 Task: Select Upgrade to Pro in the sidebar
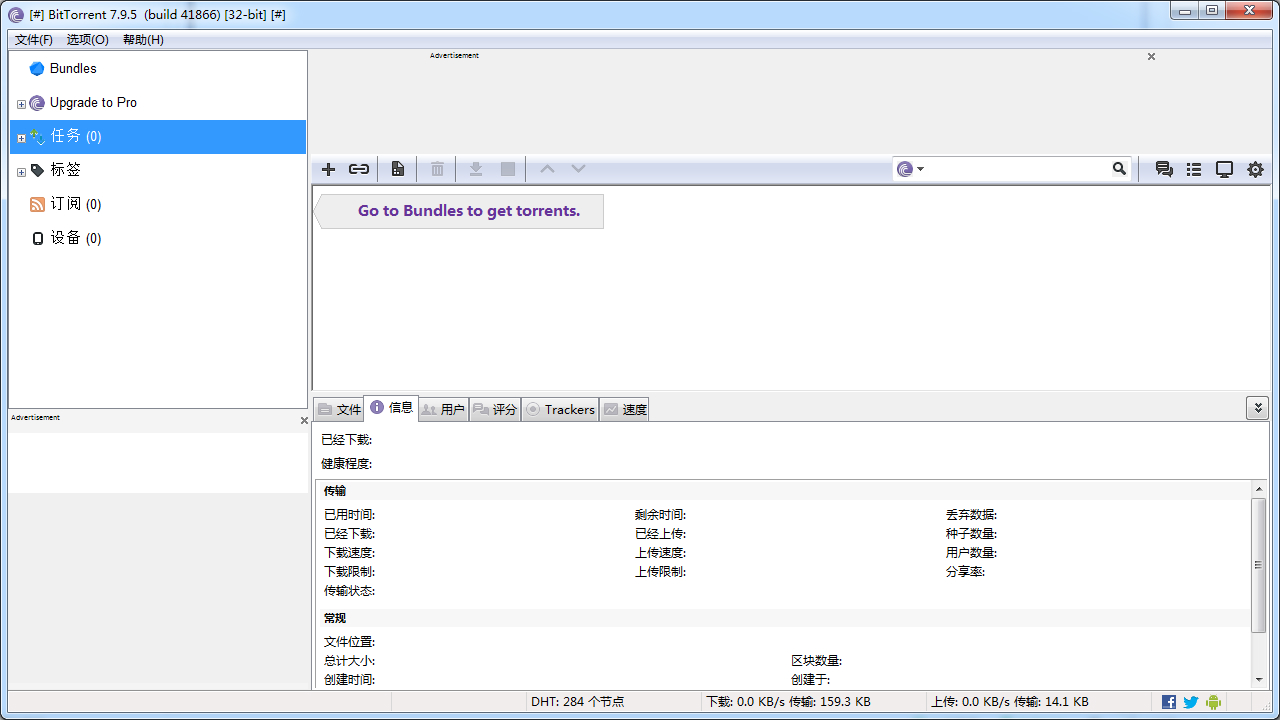click(x=158, y=103)
